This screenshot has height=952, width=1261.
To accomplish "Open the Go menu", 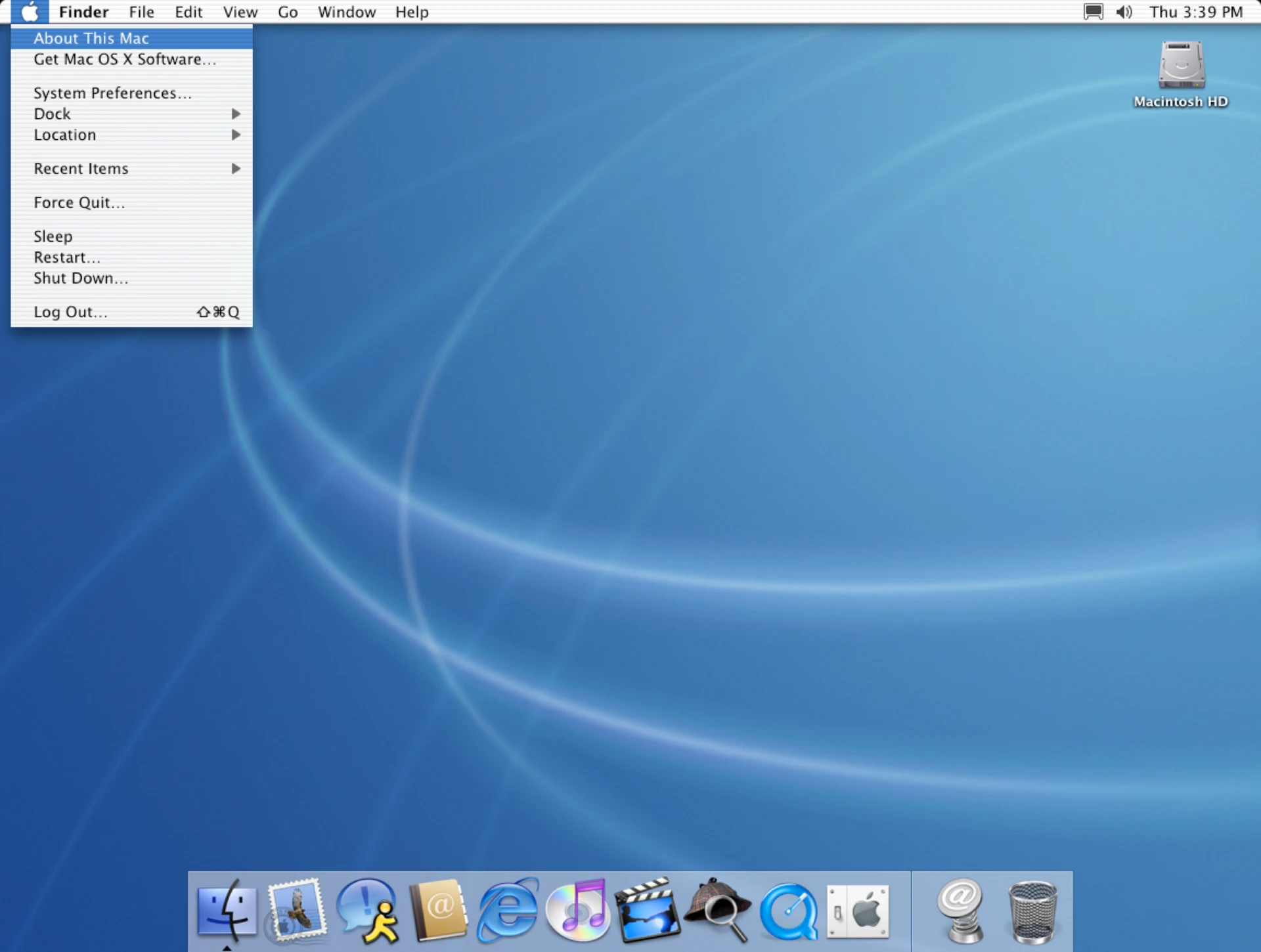I will 287,12.
